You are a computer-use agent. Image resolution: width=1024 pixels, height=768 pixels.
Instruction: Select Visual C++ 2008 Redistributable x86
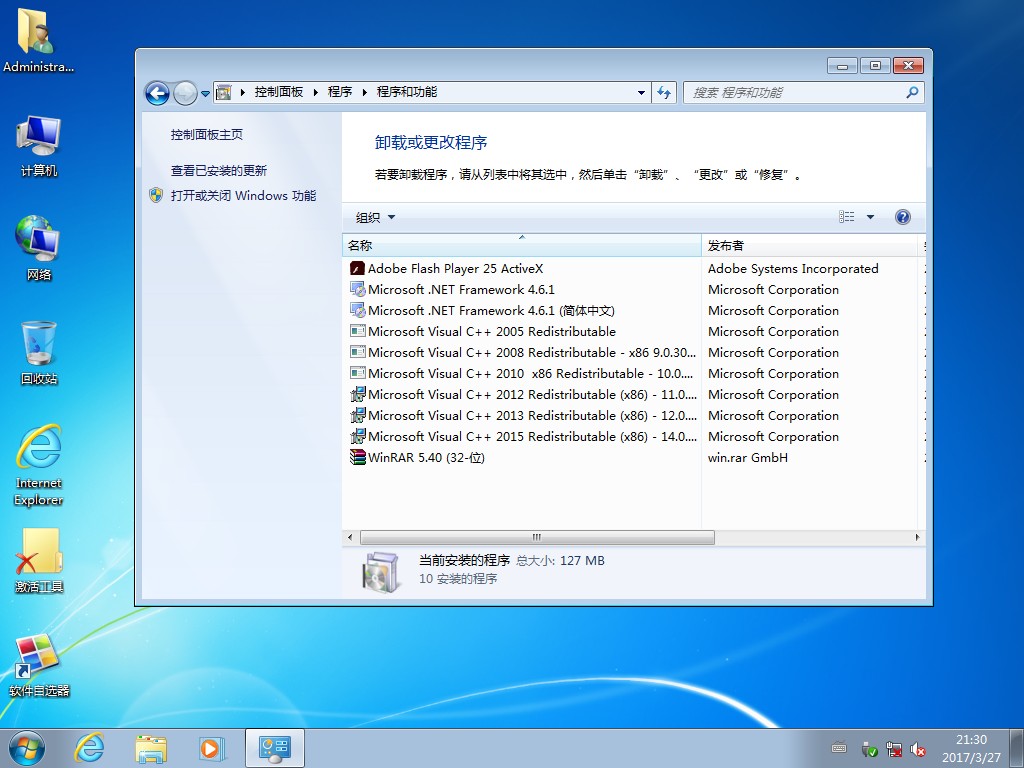point(532,353)
